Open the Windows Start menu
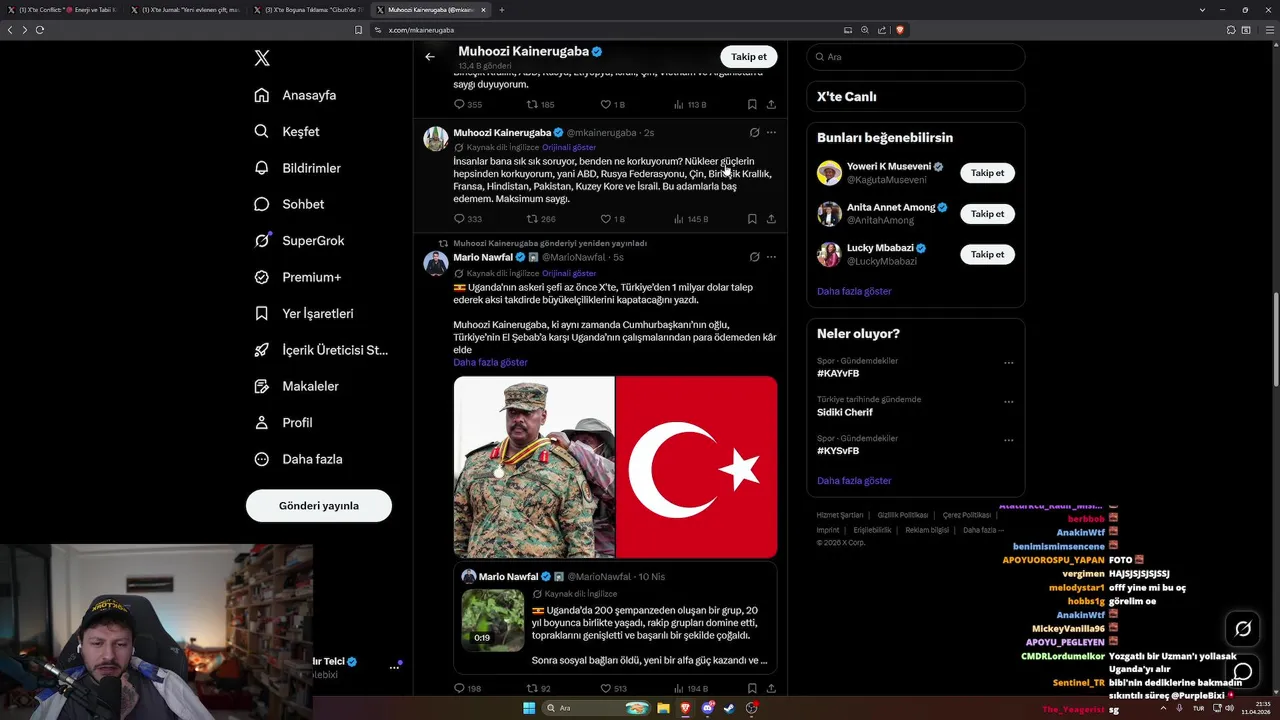The width and height of the screenshot is (1280, 720). (x=529, y=708)
